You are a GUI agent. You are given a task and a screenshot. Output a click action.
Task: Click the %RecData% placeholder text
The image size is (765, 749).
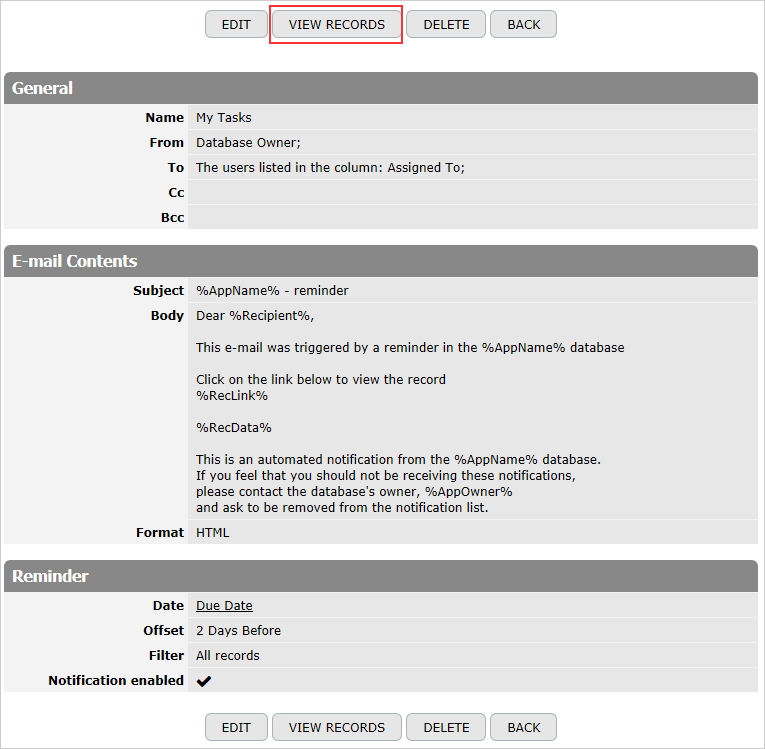coord(234,428)
